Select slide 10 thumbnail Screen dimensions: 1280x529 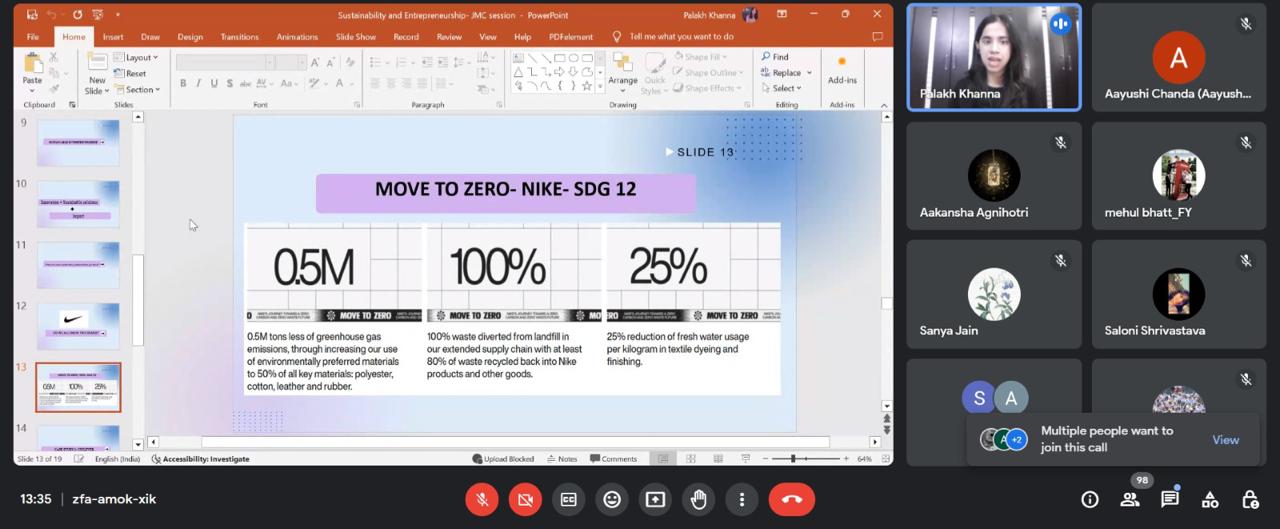click(78, 204)
